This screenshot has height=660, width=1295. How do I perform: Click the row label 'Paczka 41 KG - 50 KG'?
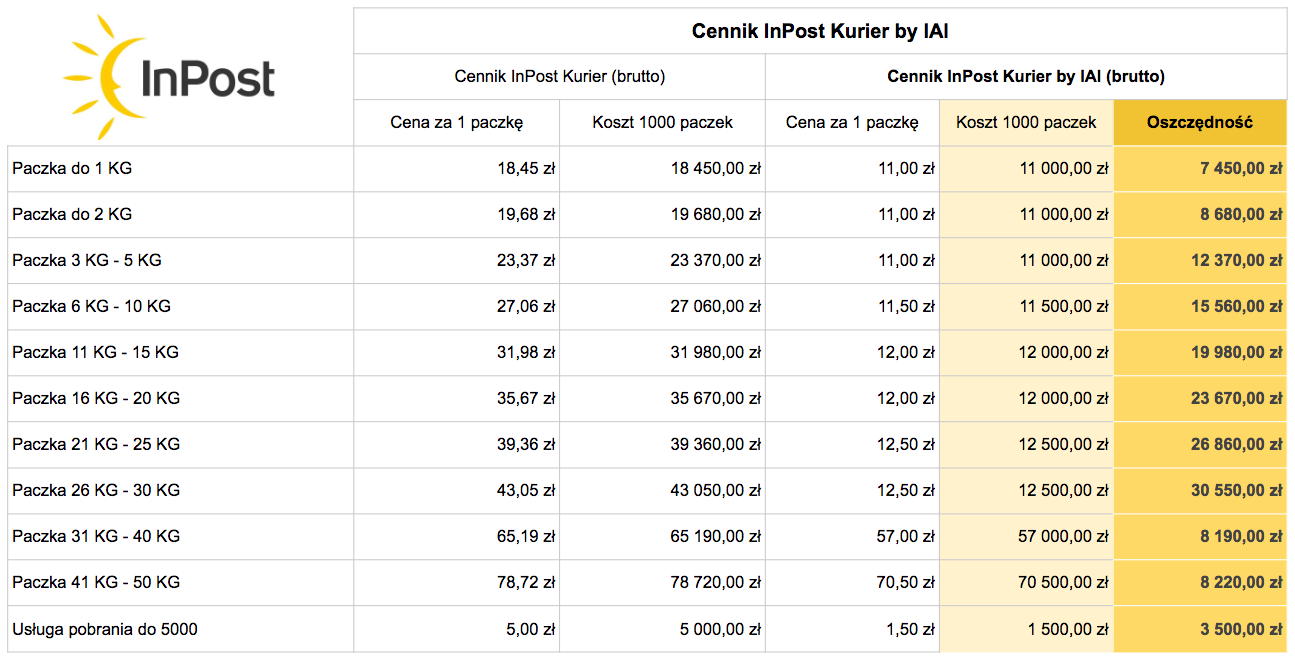[x=96, y=583]
